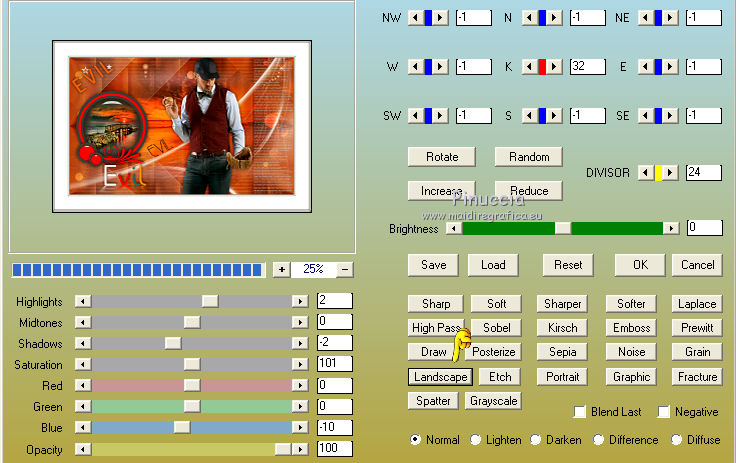Click the K value input field
Viewport: 736px width, 463px height.
pyautogui.click(x=588, y=67)
